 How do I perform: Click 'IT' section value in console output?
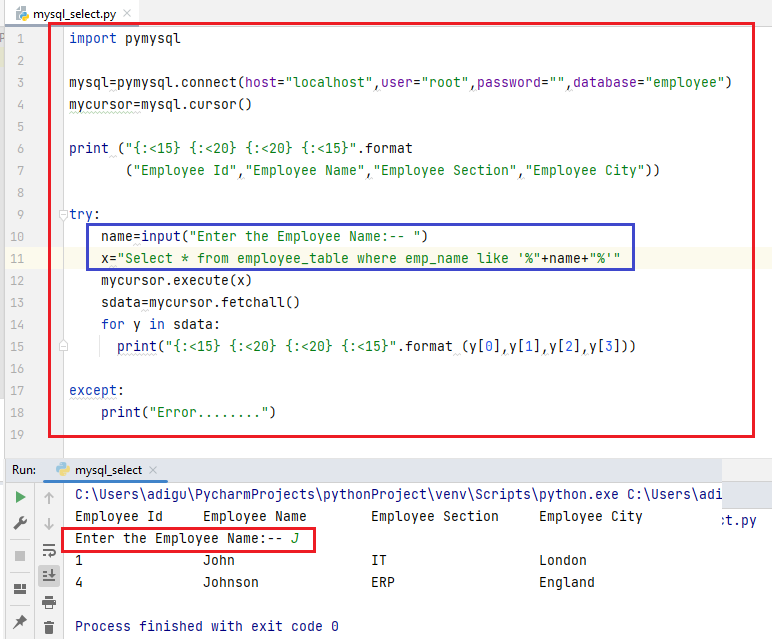pyautogui.click(x=379, y=560)
